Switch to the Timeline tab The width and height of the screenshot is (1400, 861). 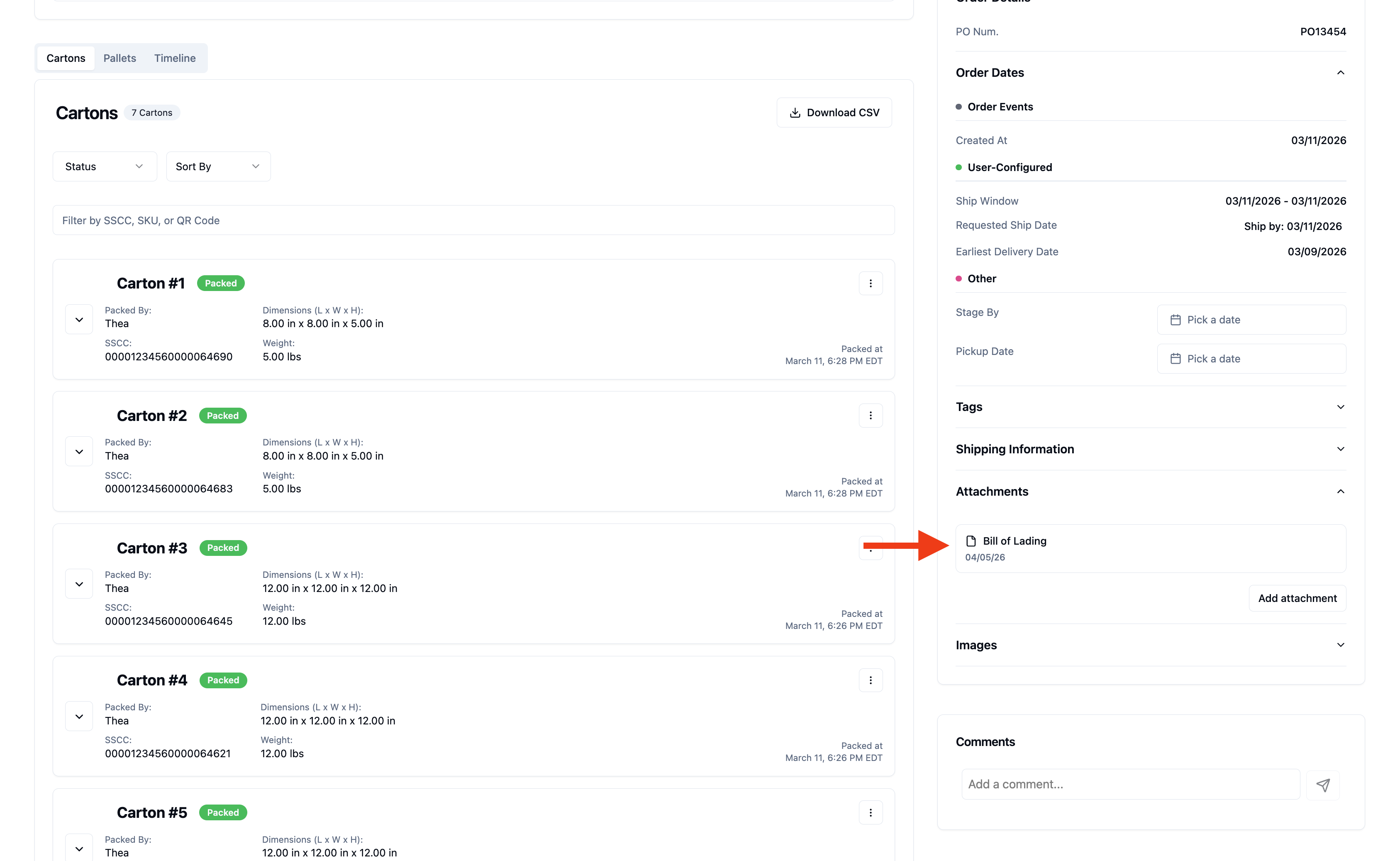point(175,58)
